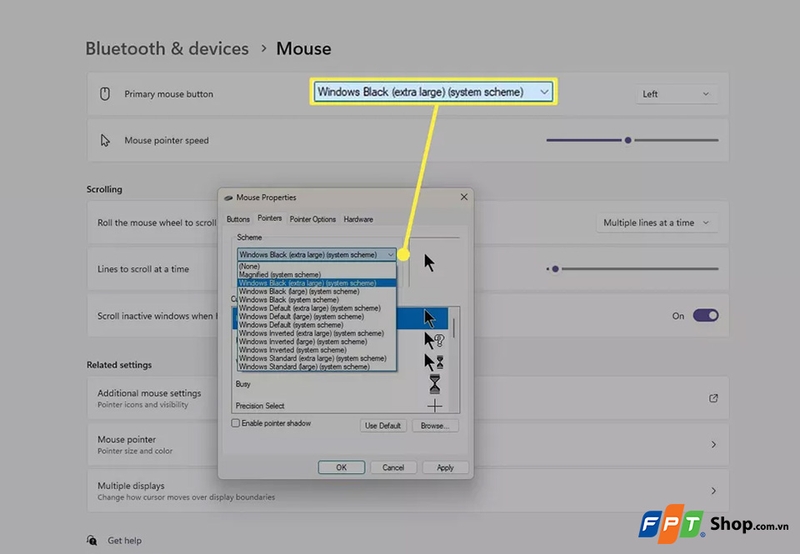Click the Mouse pointer speed slider handle
The width and height of the screenshot is (800, 554).
coord(628,140)
